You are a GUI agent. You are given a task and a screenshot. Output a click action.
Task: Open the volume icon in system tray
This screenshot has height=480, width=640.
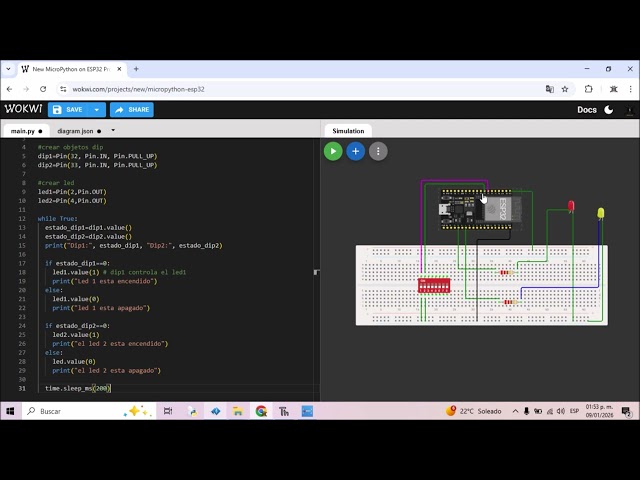(561, 411)
